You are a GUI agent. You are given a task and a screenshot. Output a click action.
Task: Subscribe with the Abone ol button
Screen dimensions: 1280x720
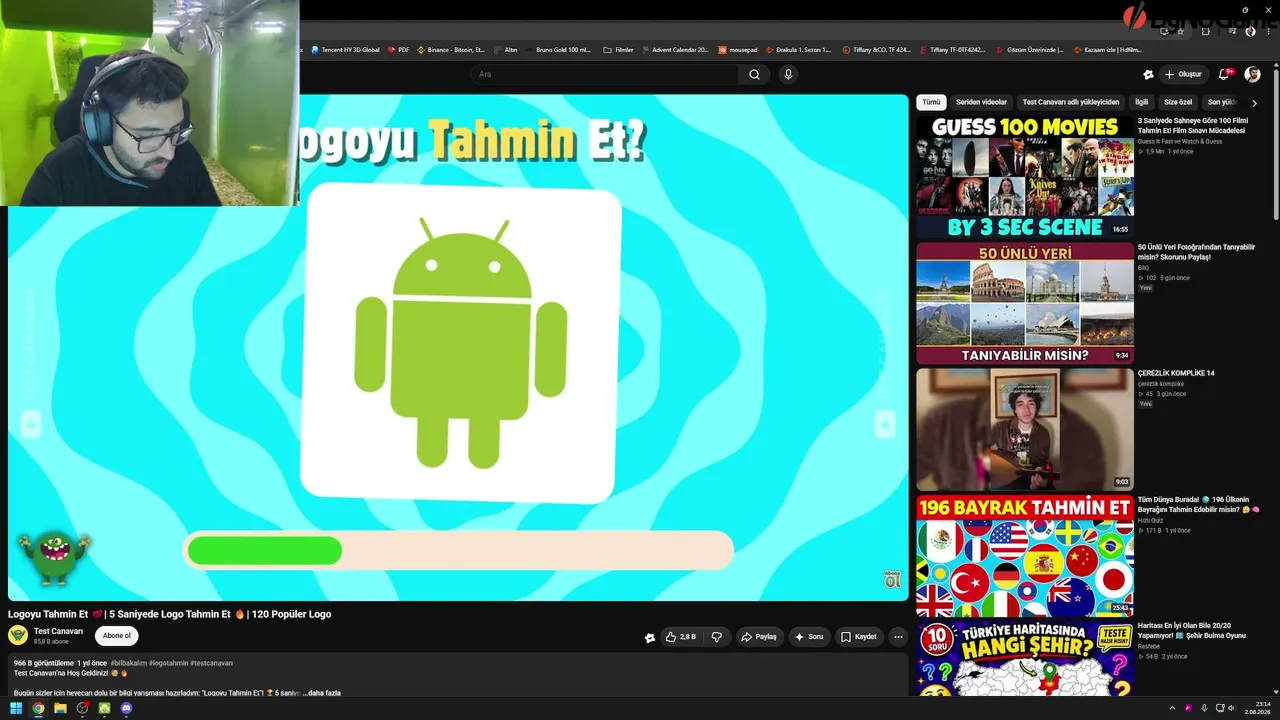click(116, 636)
